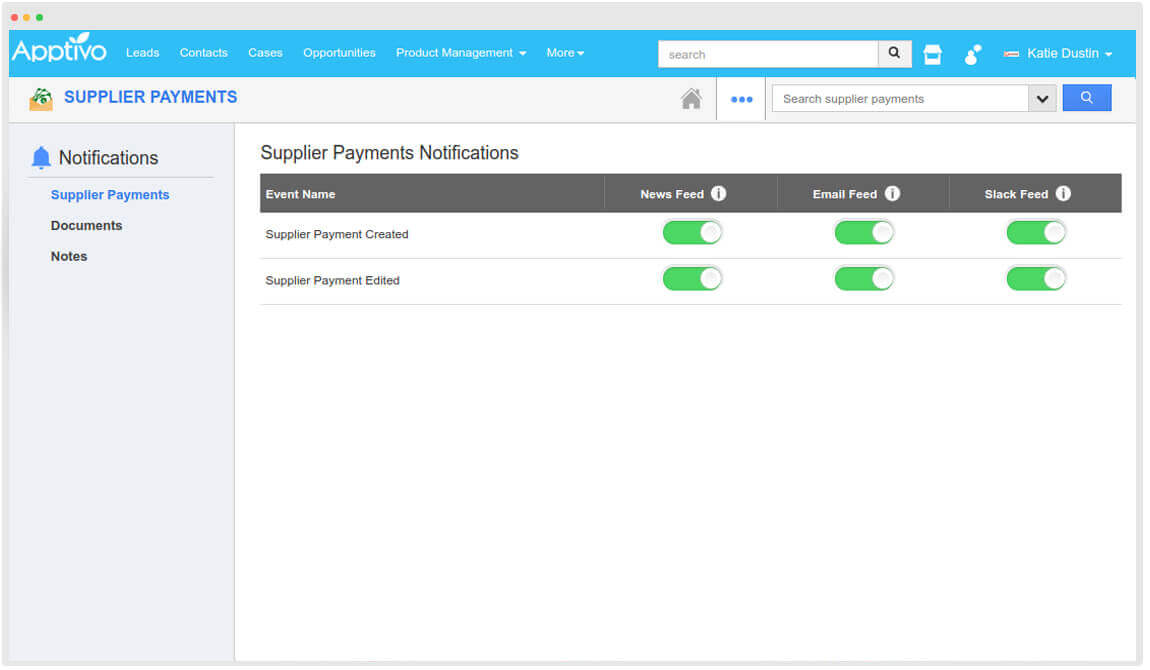Click the Email Feed info icon

click(x=892, y=194)
